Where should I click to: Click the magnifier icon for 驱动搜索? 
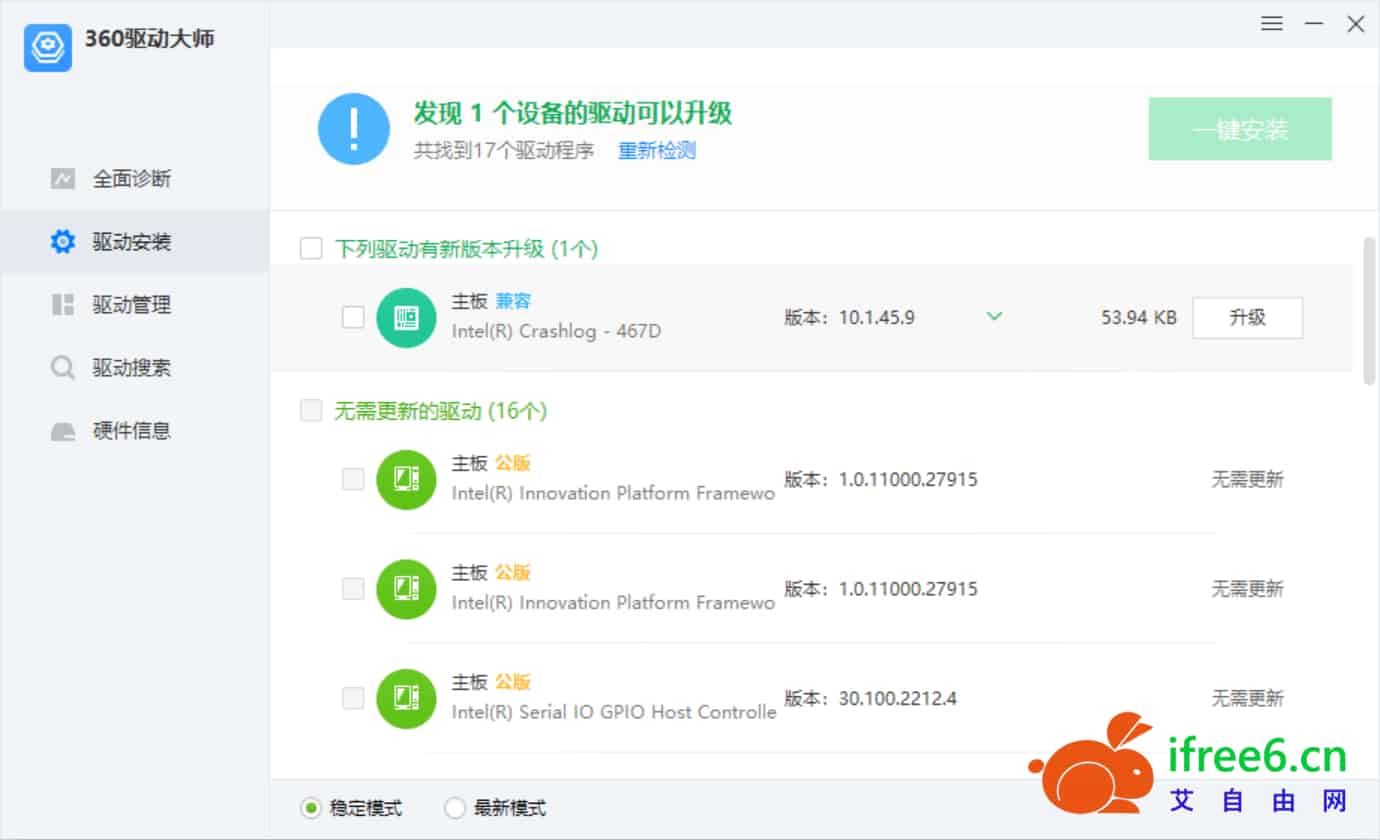point(63,368)
